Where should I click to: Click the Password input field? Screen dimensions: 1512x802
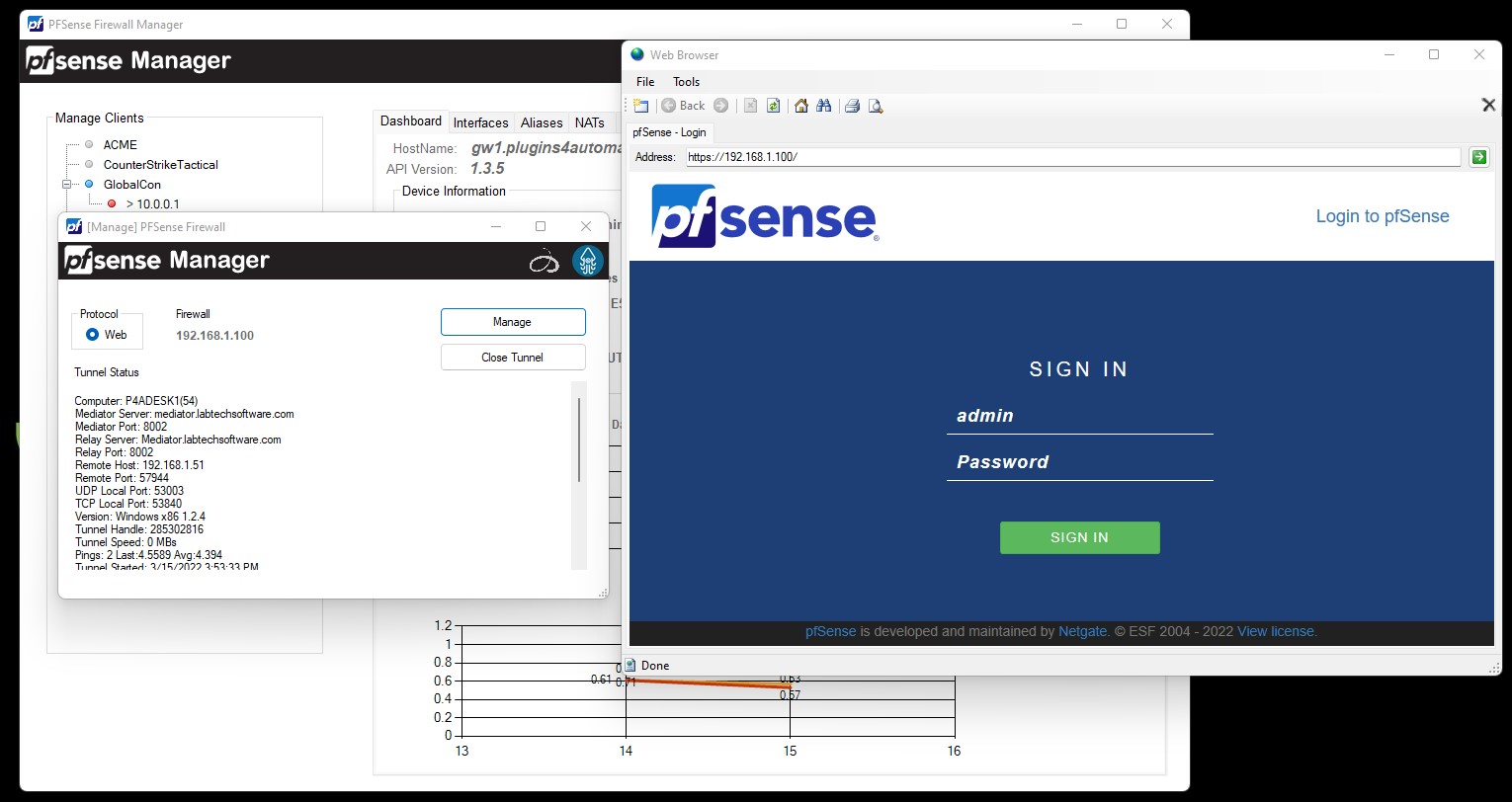pyautogui.click(x=1079, y=462)
